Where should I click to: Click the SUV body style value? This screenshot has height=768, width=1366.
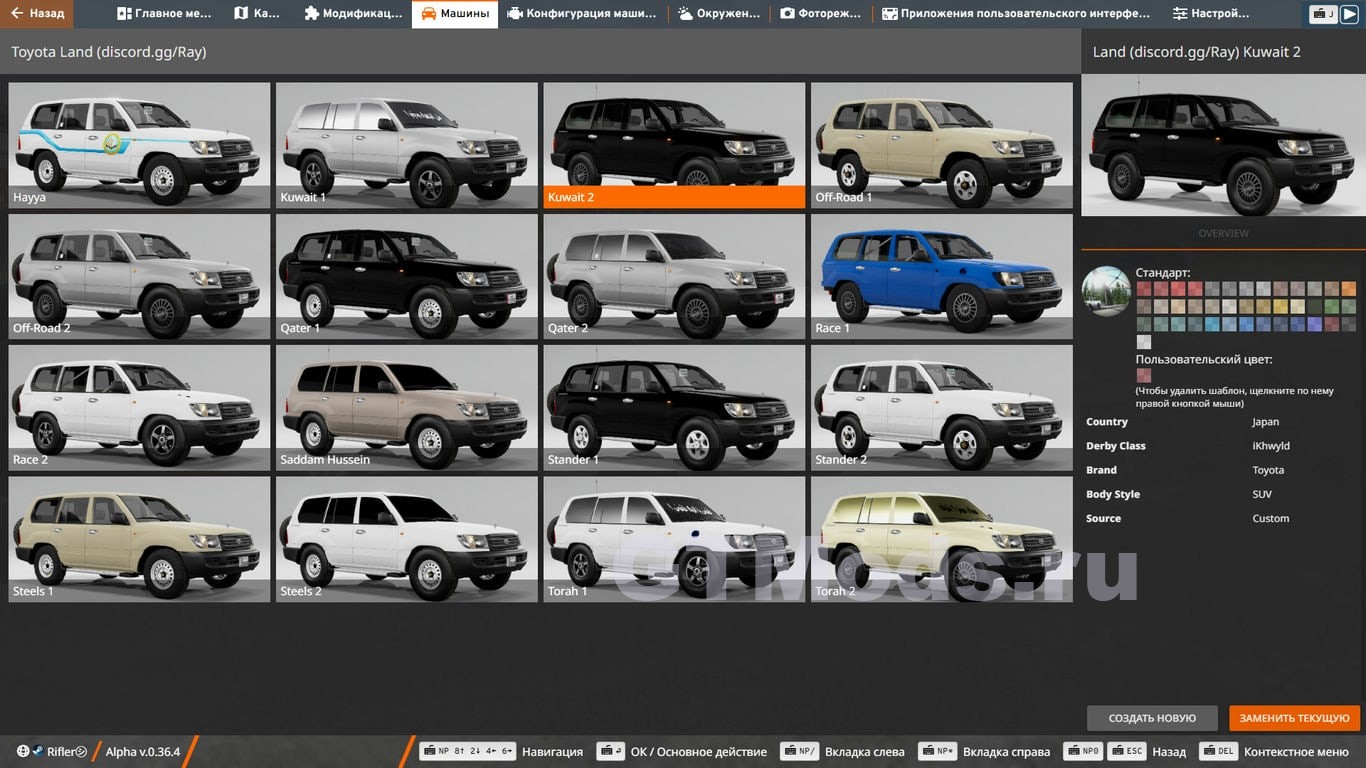point(1263,494)
